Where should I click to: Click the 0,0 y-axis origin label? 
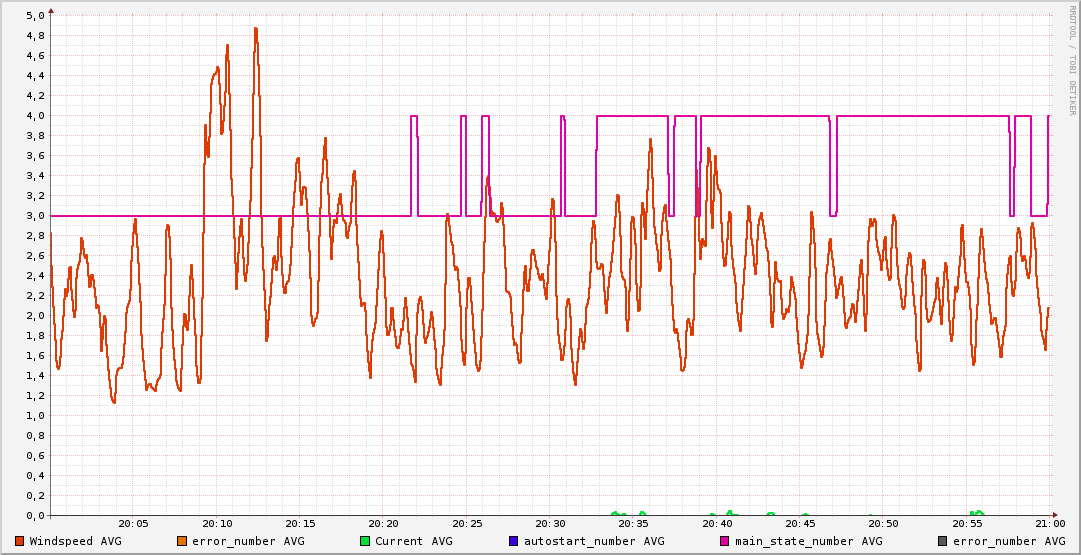[34, 516]
